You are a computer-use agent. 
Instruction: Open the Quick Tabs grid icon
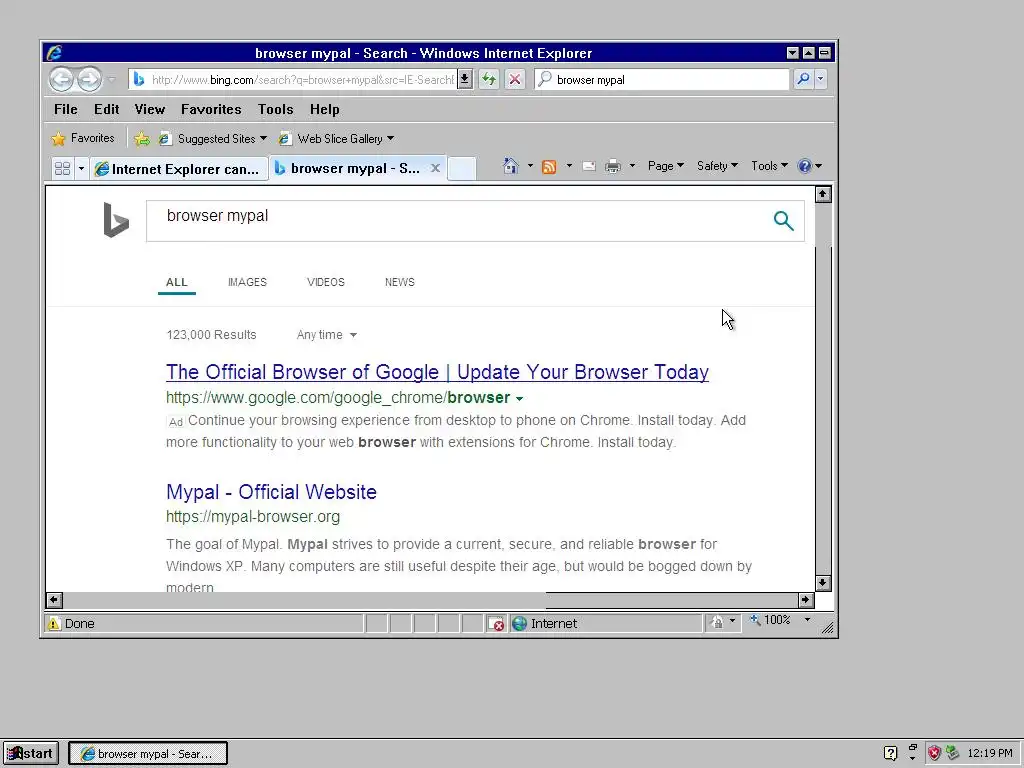coord(63,168)
